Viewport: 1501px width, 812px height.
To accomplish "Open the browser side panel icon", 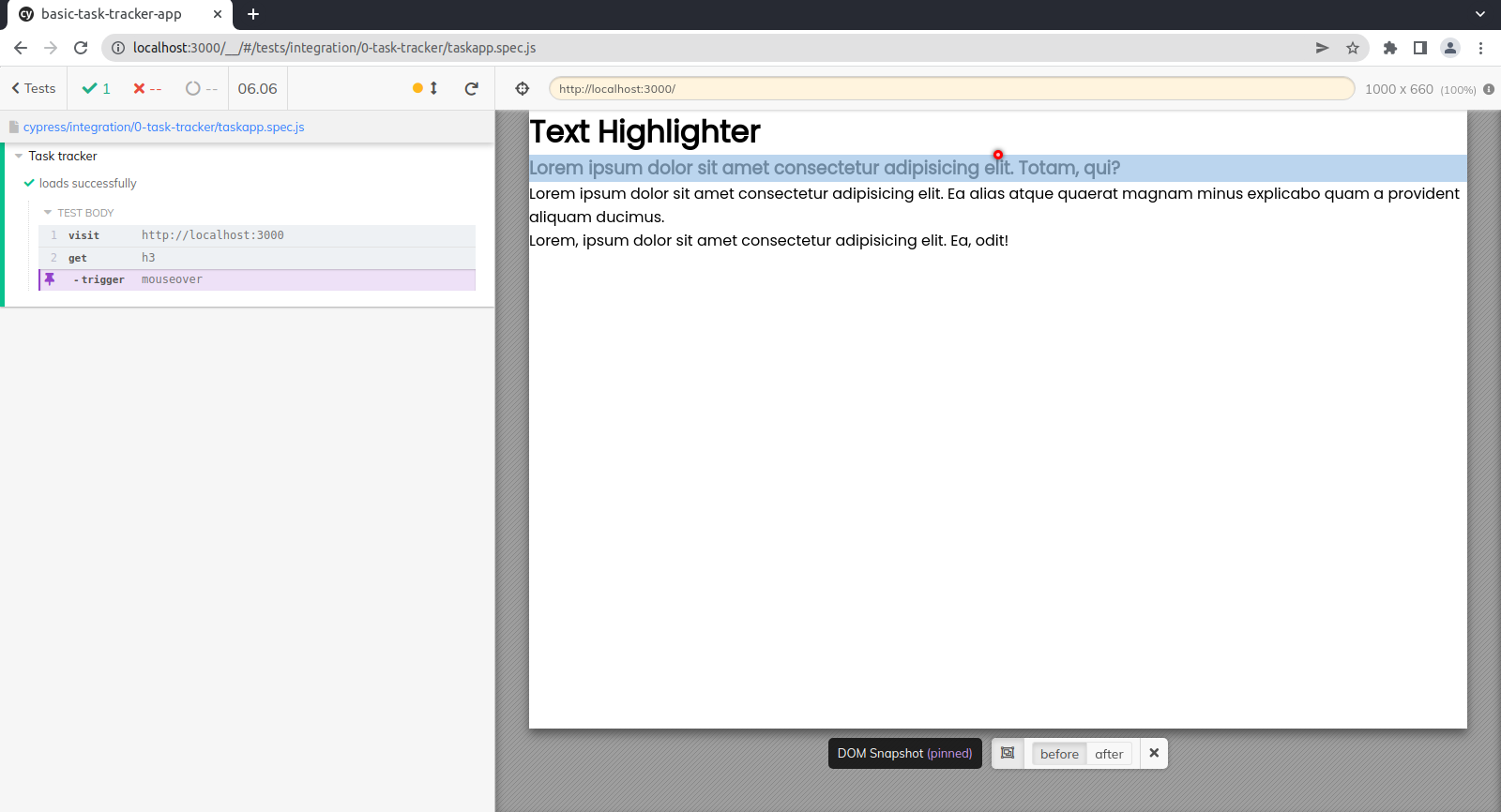I will point(1420,48).
